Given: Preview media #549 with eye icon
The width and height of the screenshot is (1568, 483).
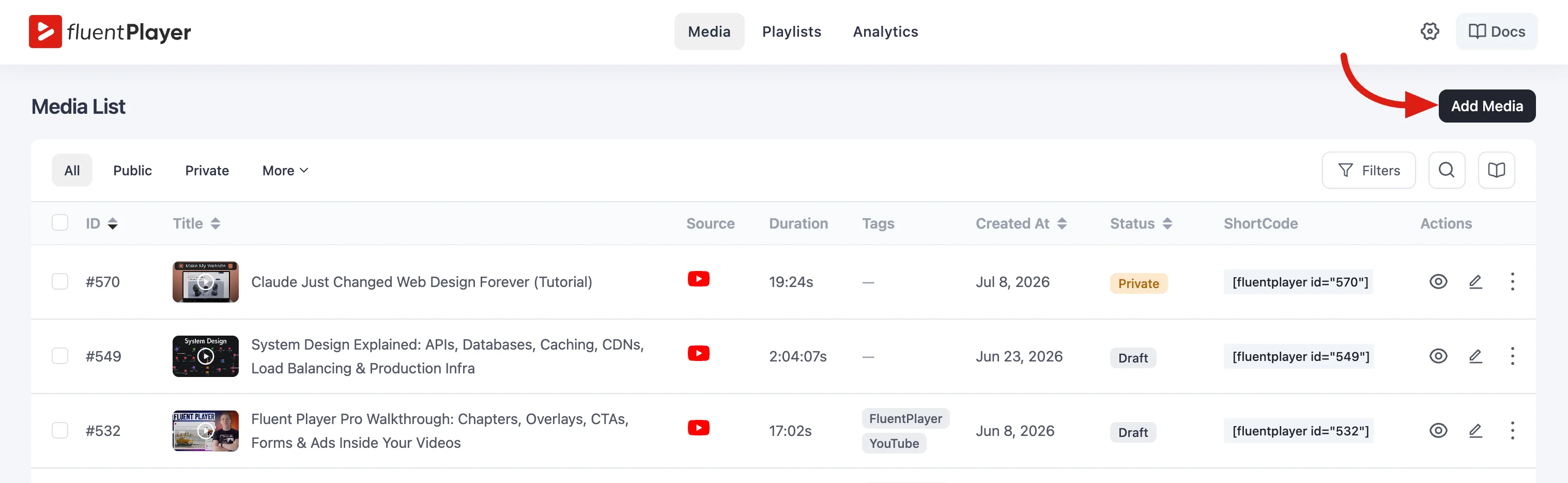Looking at the screenshot, I should (1438, 356).
